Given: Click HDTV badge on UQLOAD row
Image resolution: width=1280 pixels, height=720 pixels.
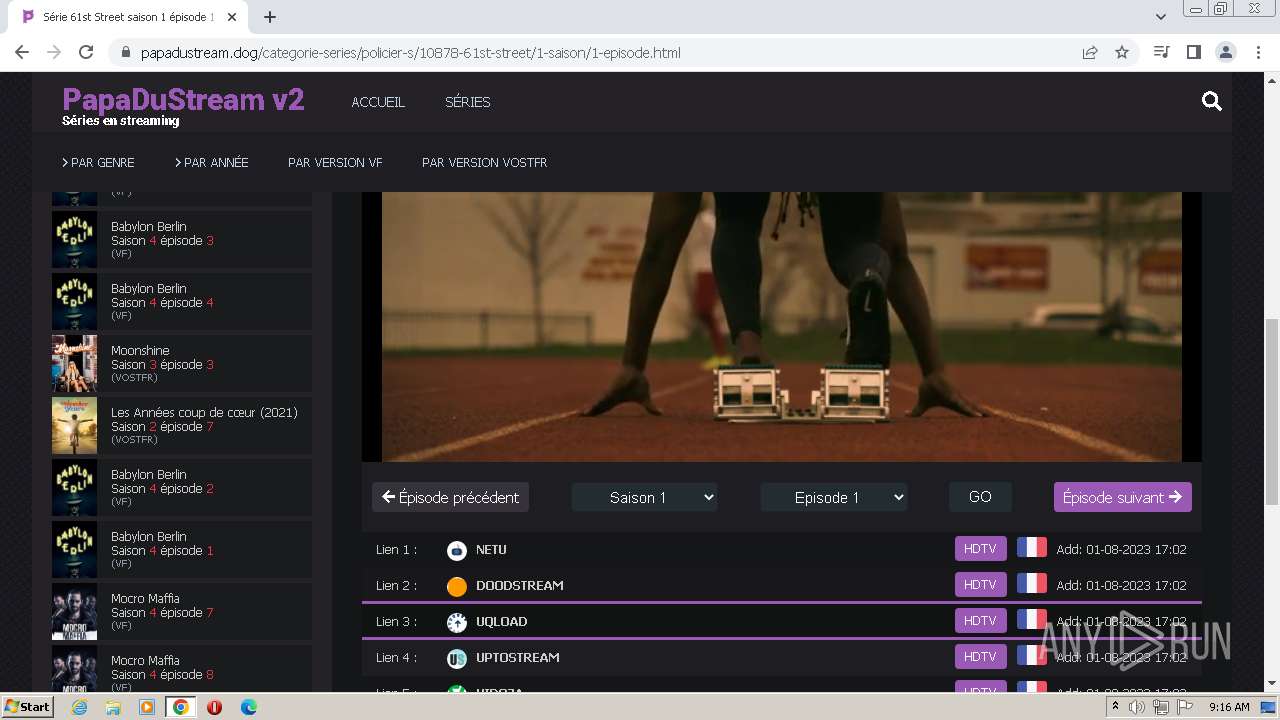Looking at the screenshot, I should pyautogui.click(x=980, y=621).
